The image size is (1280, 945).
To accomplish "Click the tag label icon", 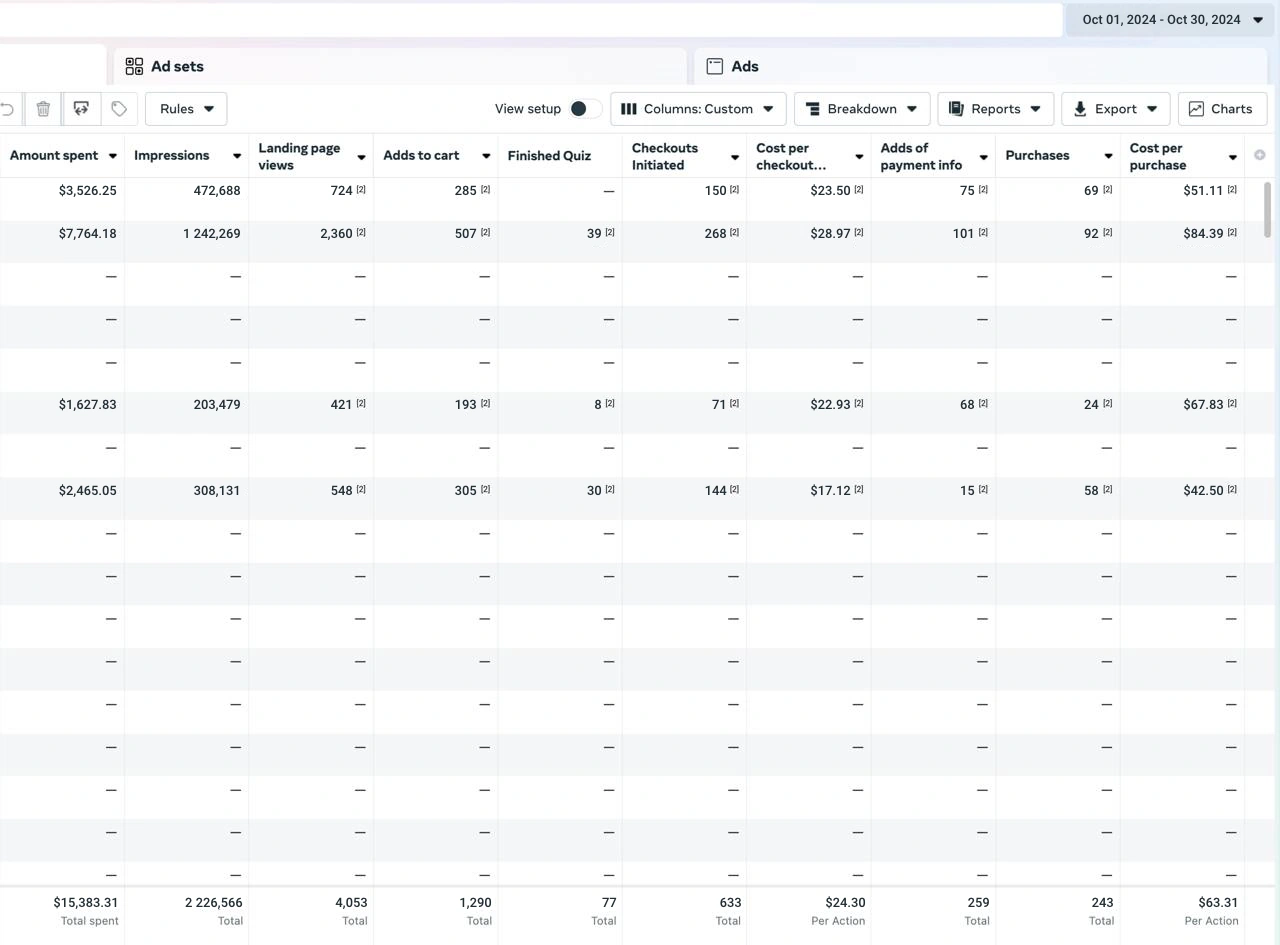I will [x=119, y=109].
